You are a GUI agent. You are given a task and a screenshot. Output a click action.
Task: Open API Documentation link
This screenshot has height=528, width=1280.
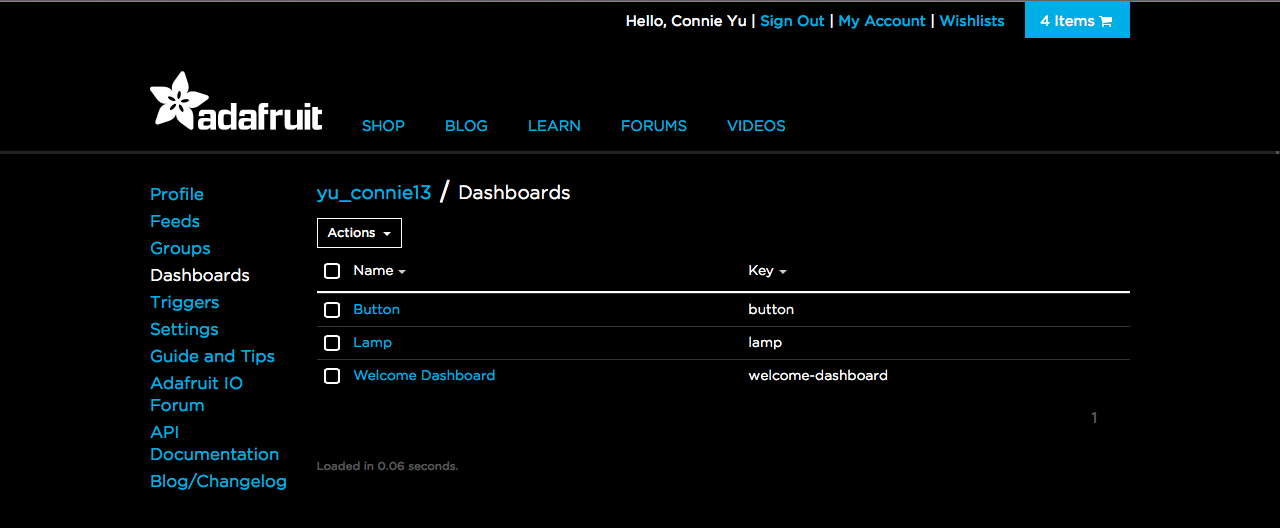[x=214, y=443]
